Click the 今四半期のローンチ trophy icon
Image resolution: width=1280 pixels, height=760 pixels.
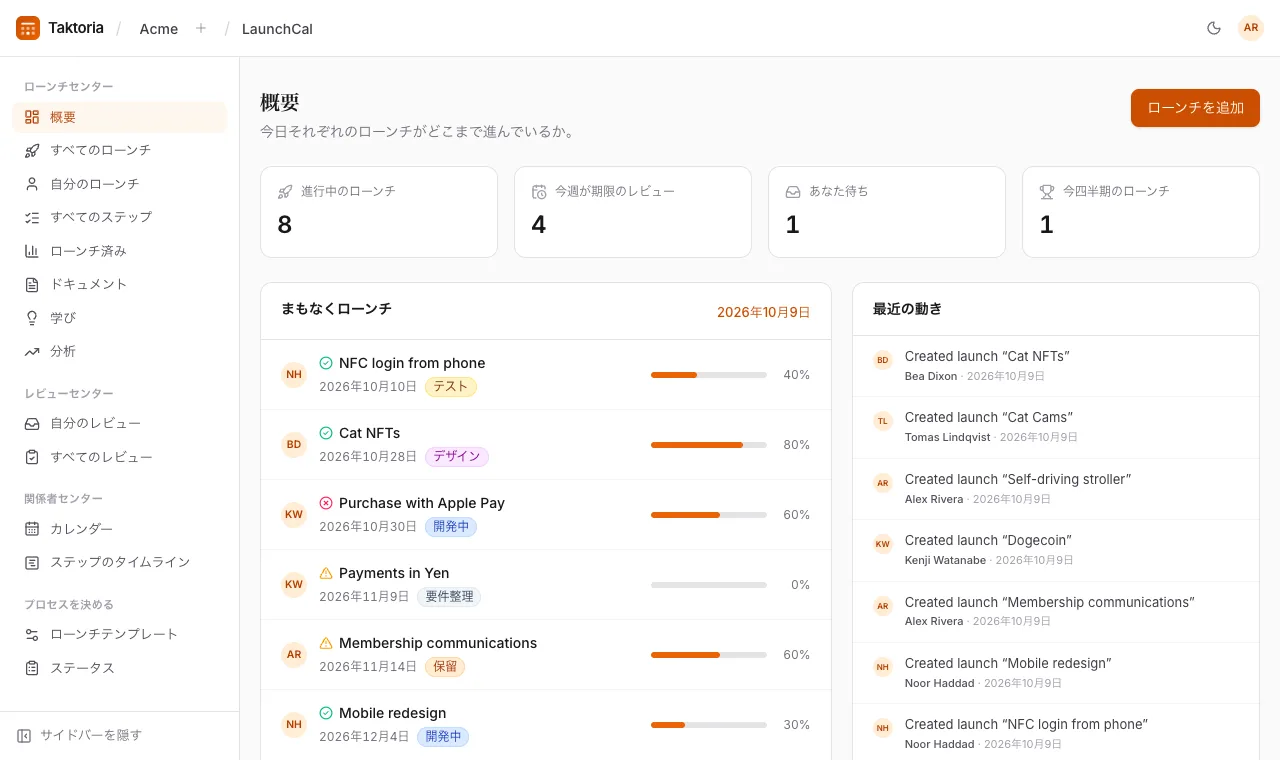pos(1047,191)
